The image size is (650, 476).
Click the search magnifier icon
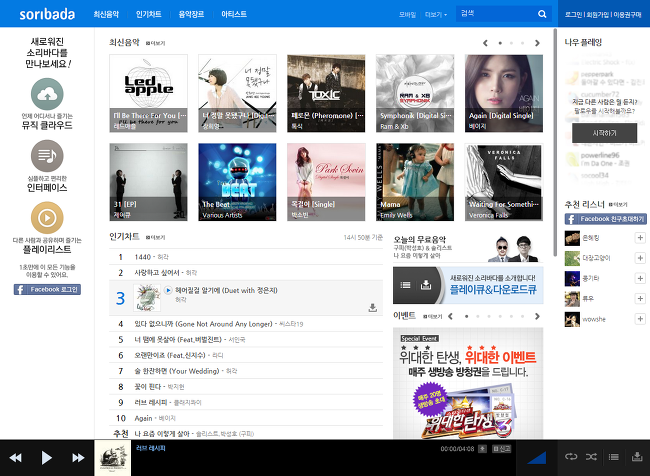click(x=542, y=14)
